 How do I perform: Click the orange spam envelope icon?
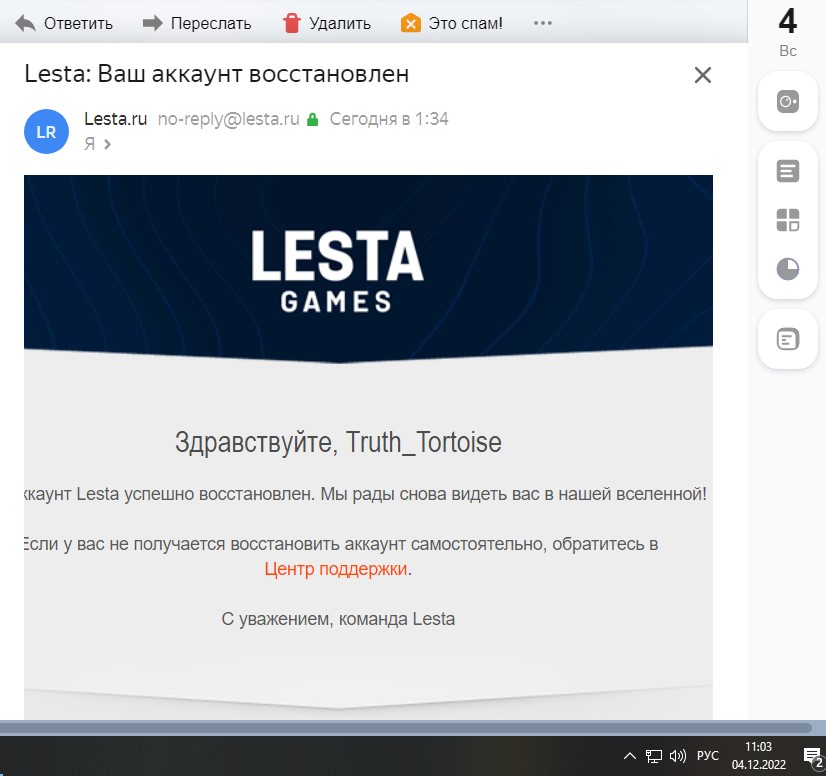coord(411,23)
